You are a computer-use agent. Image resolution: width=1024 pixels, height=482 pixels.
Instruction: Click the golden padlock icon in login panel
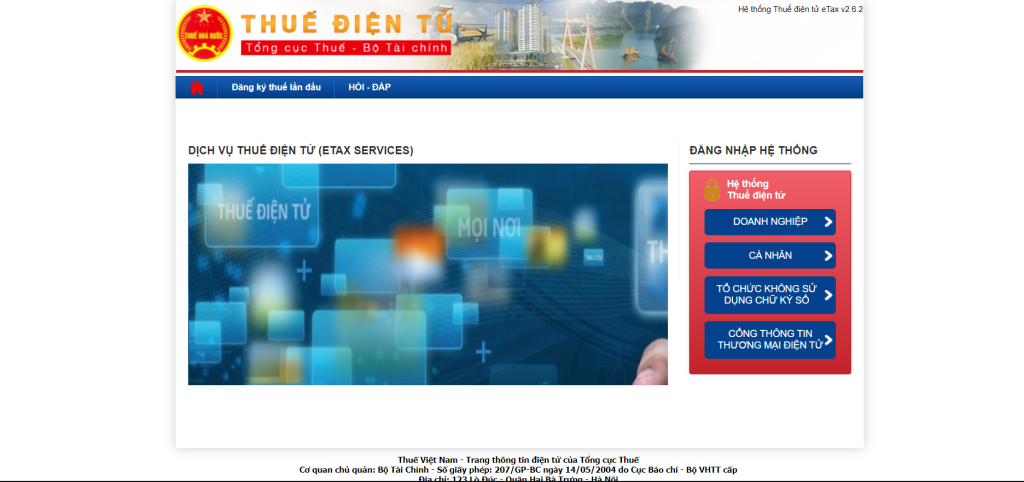tap(711, 189)
